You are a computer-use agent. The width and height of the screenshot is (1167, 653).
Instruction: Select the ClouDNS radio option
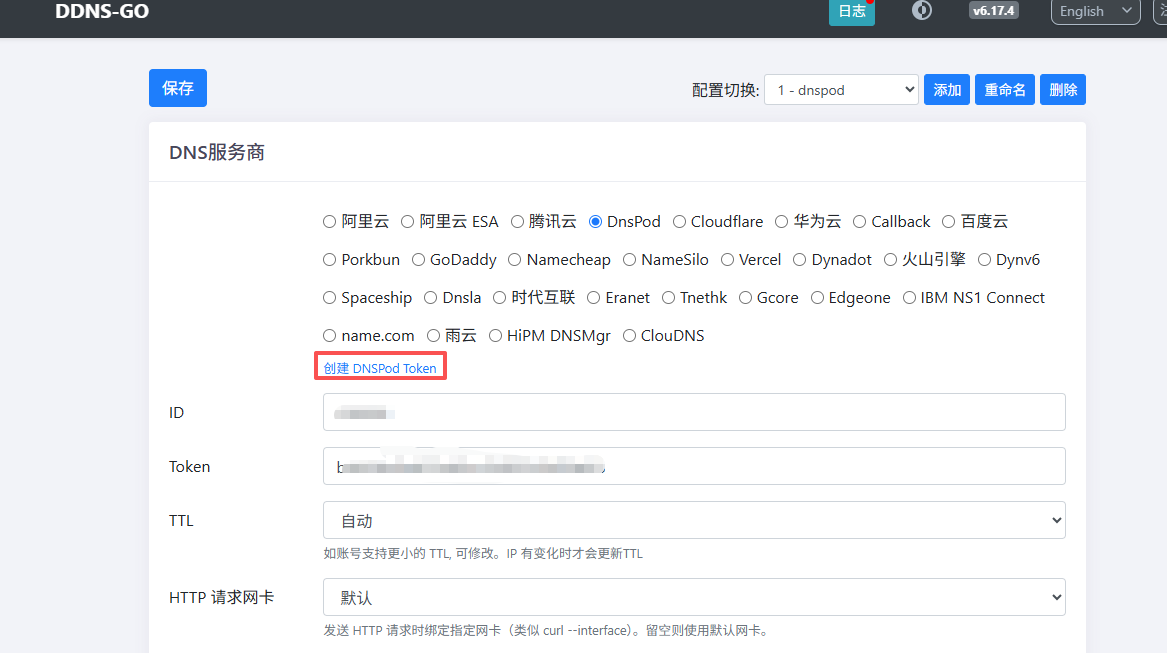point(629,336)
